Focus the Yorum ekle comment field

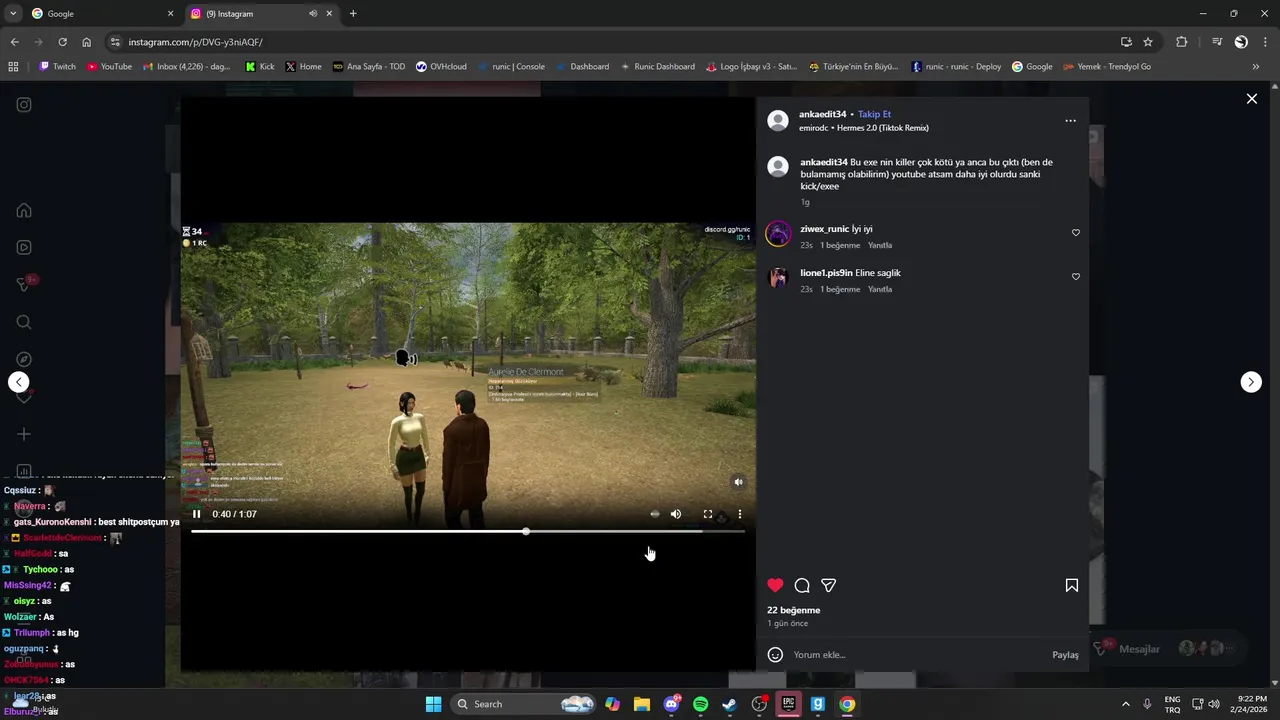918,655
